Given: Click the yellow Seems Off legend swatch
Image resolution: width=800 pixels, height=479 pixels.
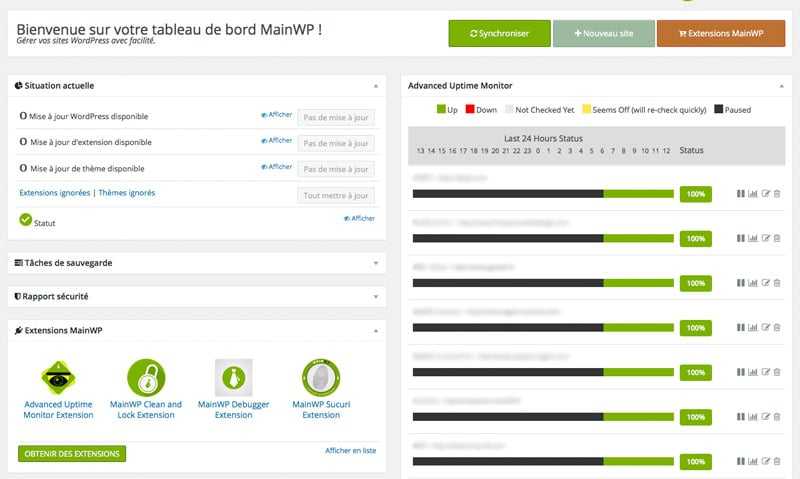Looking at the screenshot, I should [587, 109].
